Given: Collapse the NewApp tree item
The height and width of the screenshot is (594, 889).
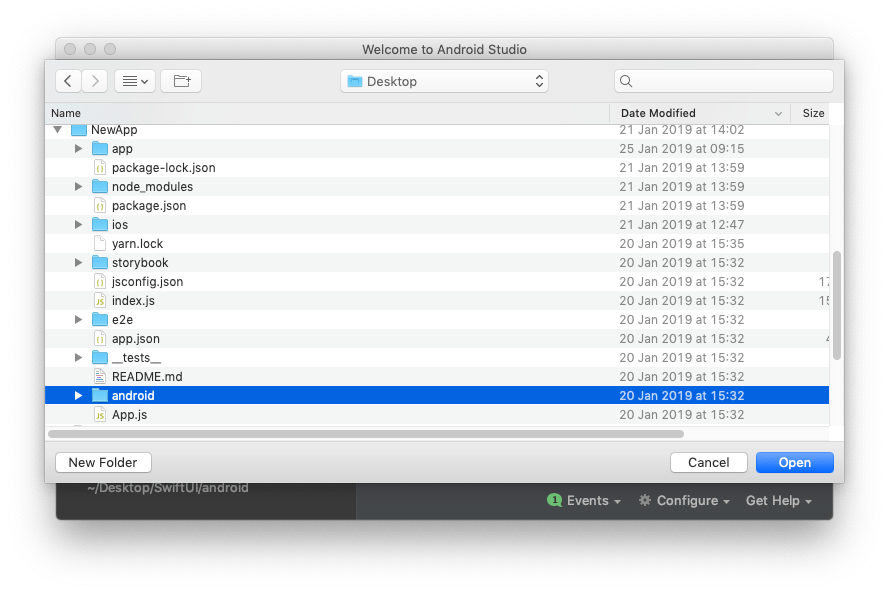Looking at the screenshot, I should (x=57, y=129).
